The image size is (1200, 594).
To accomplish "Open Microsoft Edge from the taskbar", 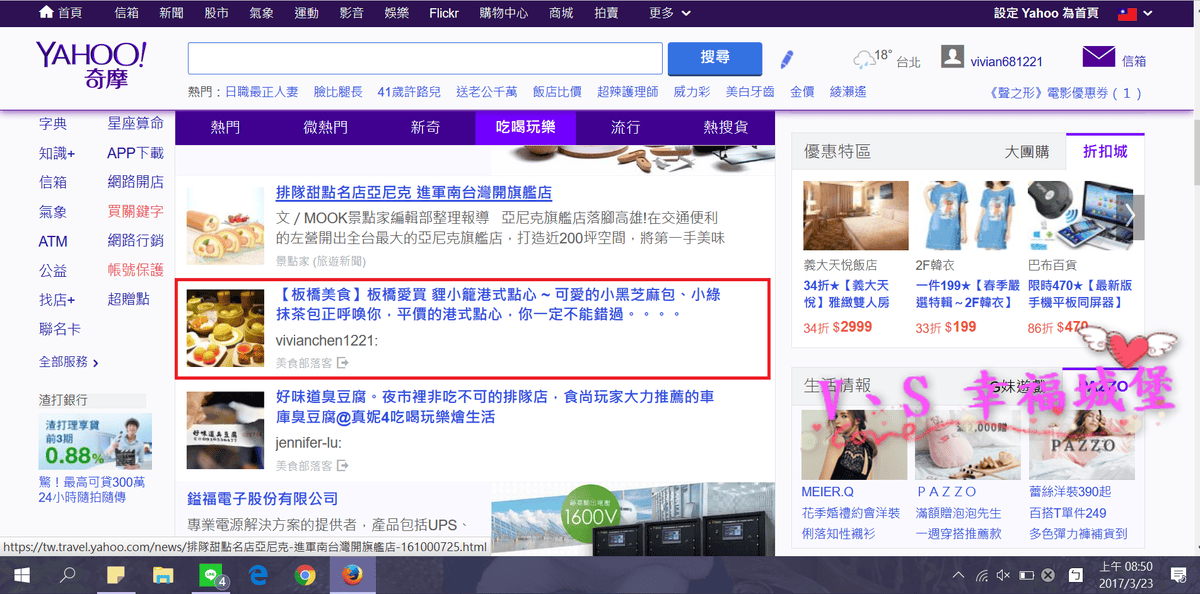I will (x=258, y=575).
